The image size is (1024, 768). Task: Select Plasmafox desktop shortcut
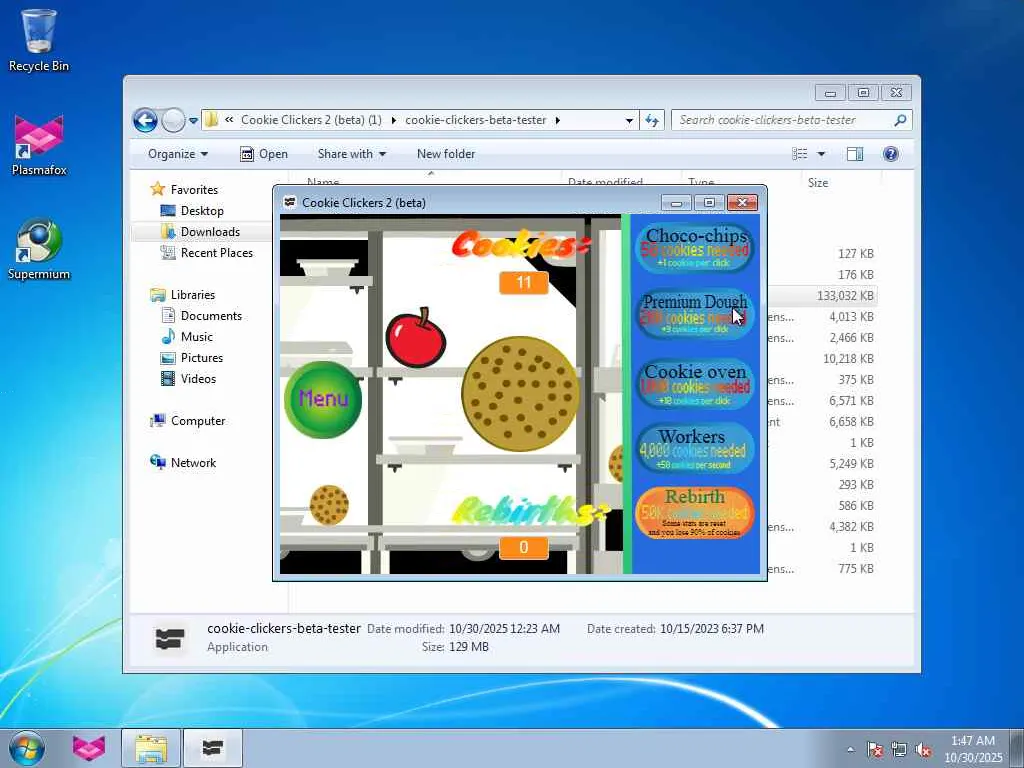[39, 144]
